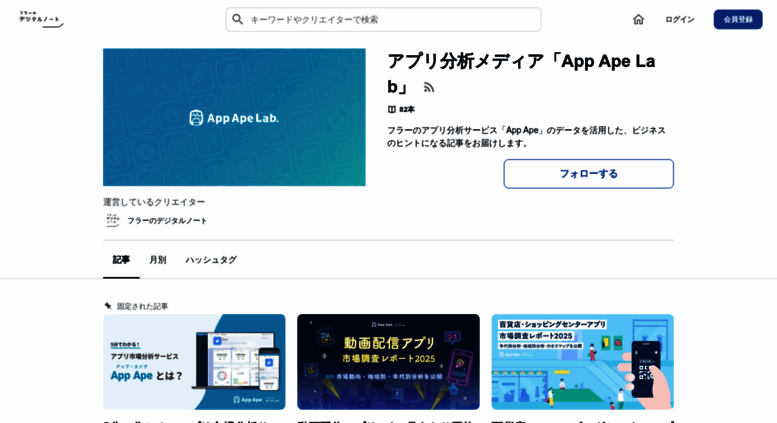Click the 会員登録 button

(738, 19)
